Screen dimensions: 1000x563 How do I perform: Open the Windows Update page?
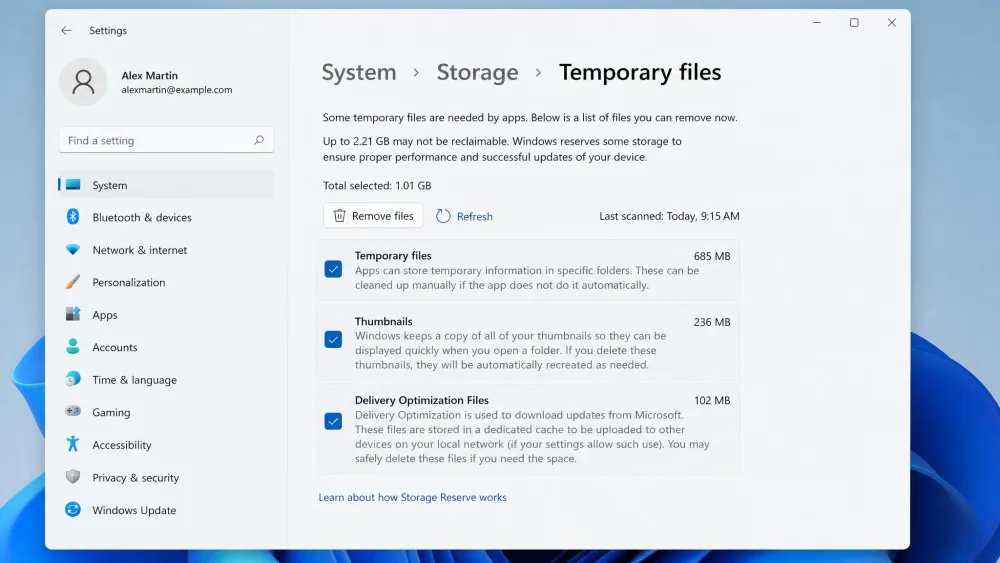pos(134,510)
